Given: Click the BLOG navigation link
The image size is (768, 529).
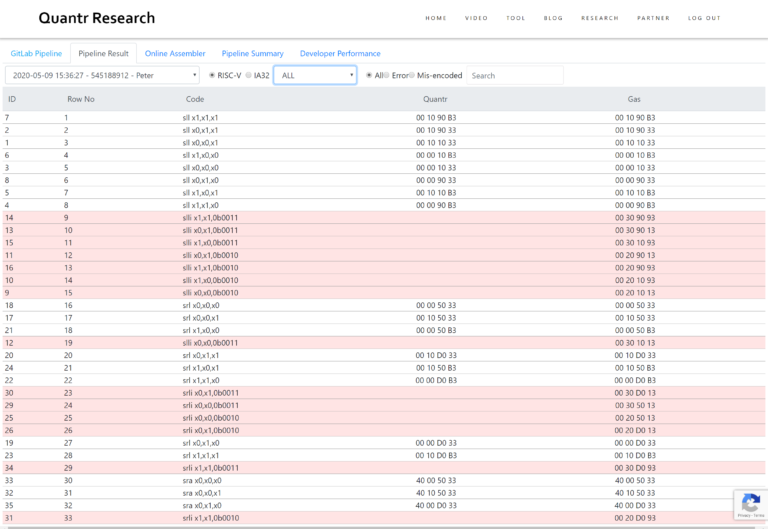Looking at the screenshot, I should [553, 18].
